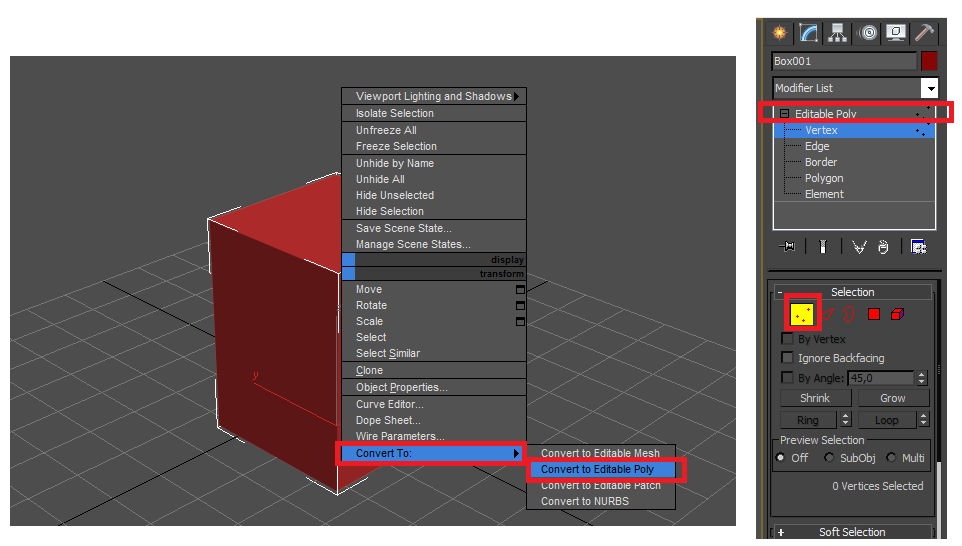Screen dimensions: 962x546
Task: Open the Display command panel tab
Action: point(896,33)
